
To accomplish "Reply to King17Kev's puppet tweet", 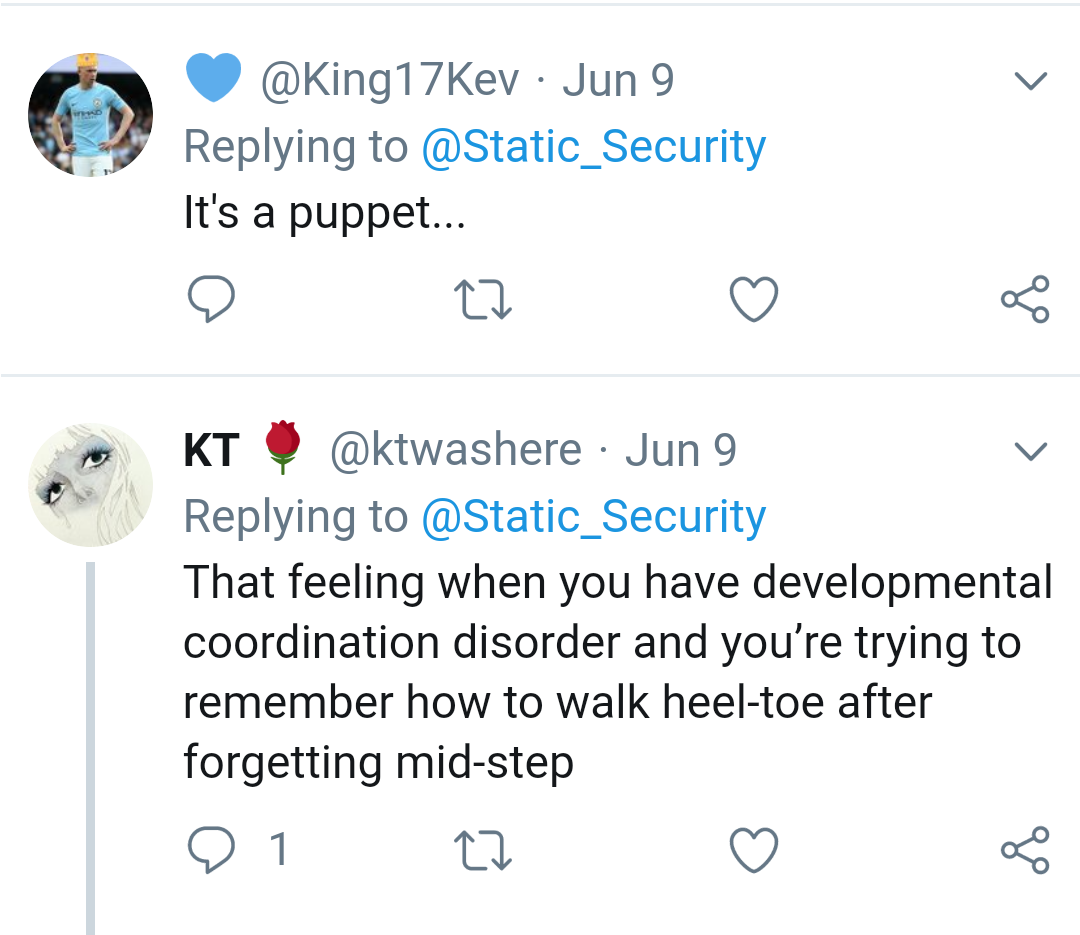I will [x=210, y=299].
